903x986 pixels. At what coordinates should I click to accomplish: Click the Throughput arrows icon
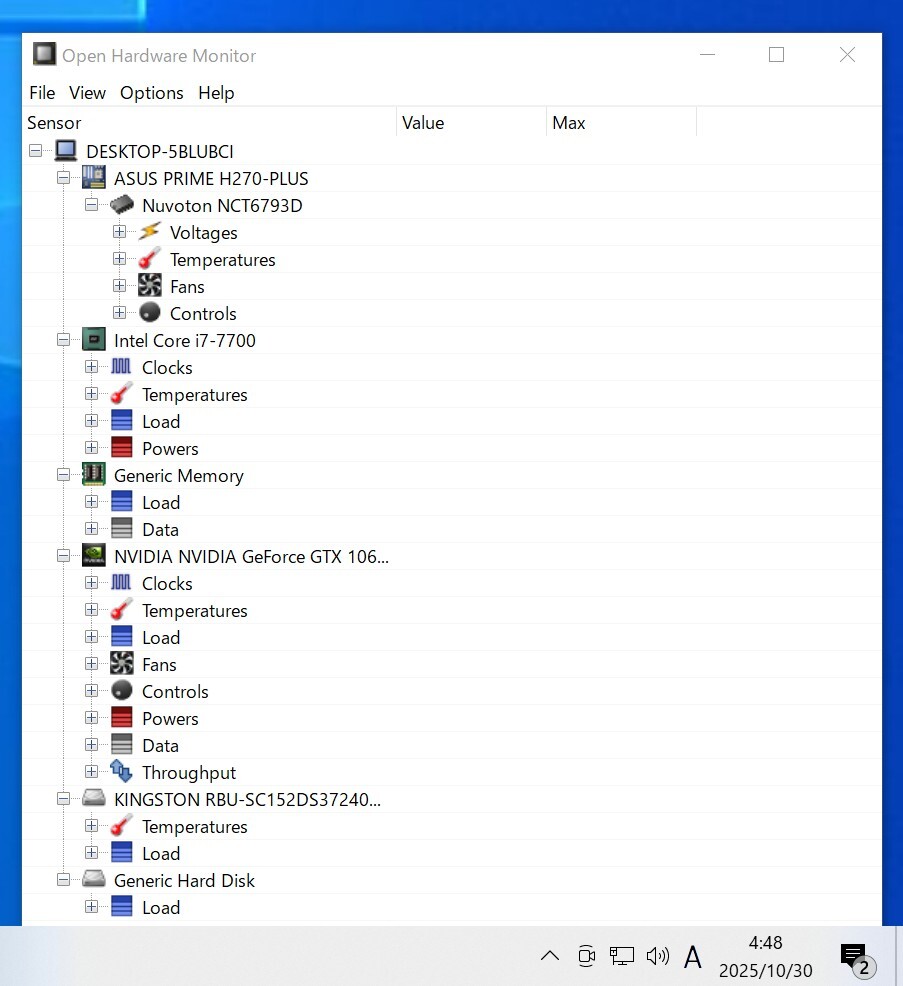click(121, 772)
